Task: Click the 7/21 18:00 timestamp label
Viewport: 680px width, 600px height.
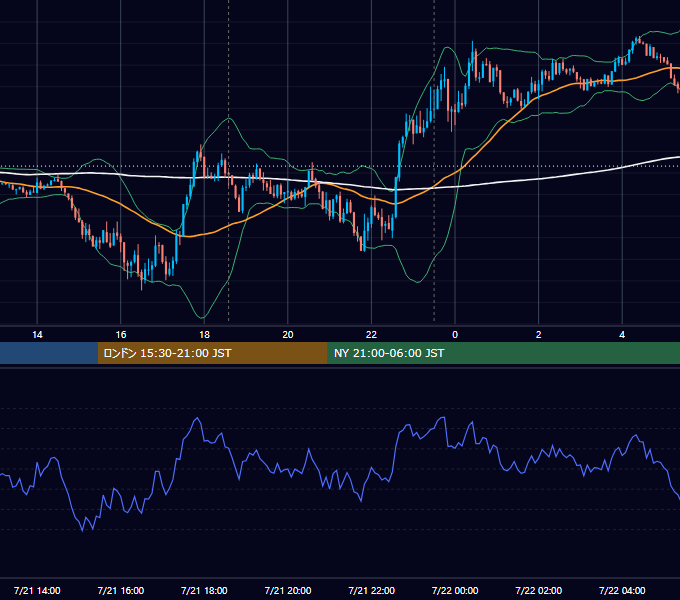Action: (204, 590)
